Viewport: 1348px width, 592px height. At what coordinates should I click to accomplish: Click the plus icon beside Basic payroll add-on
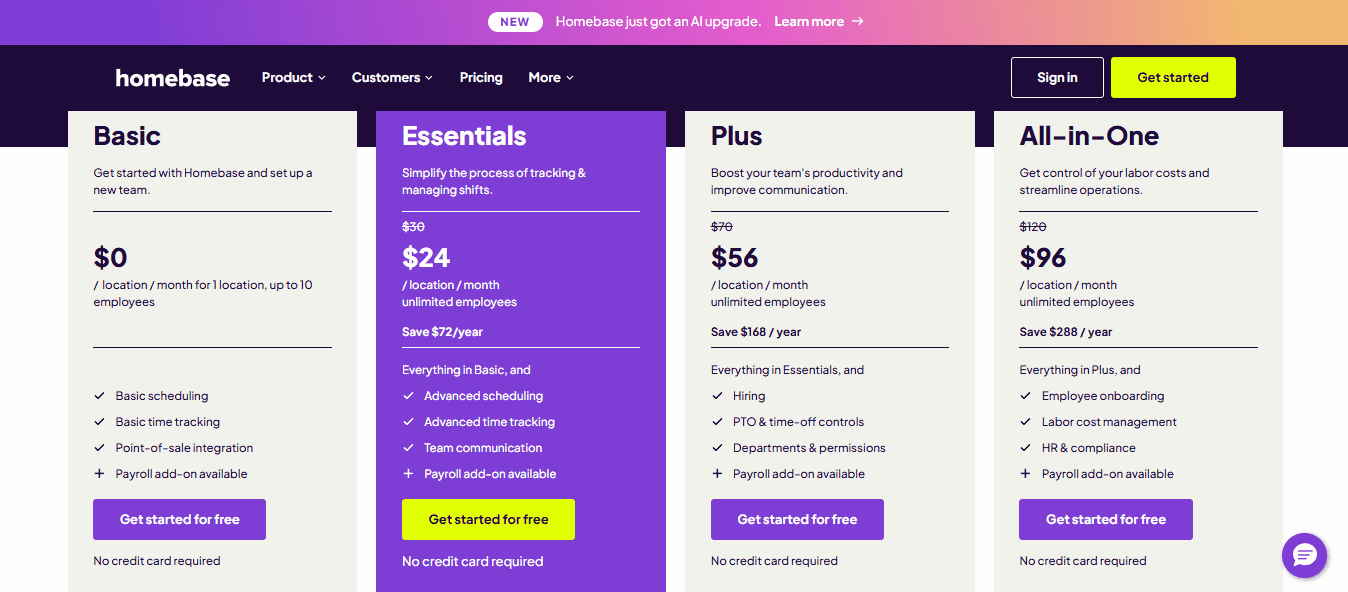point(99,474)
